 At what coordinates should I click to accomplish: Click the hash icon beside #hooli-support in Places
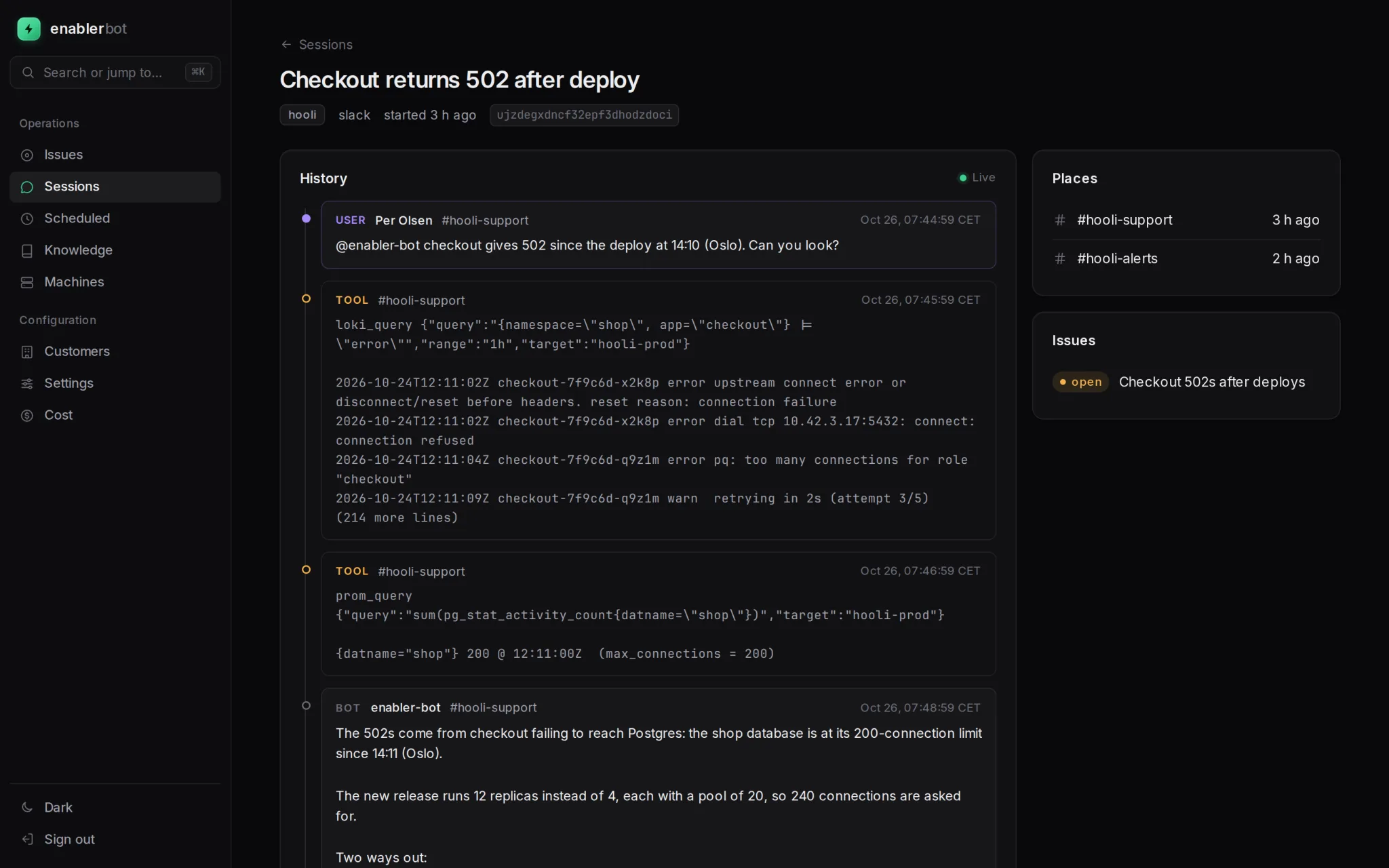point(1060,220)
